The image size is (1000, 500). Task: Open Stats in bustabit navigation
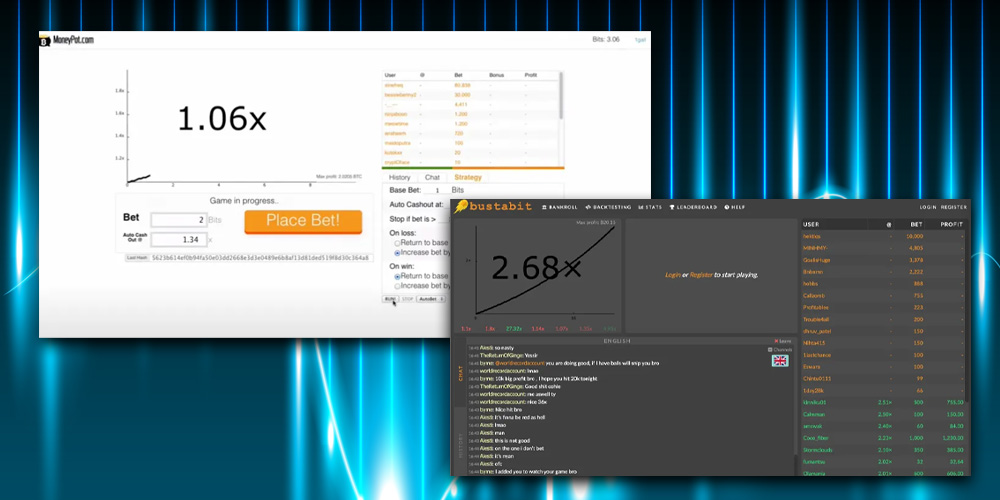(650, 207)
